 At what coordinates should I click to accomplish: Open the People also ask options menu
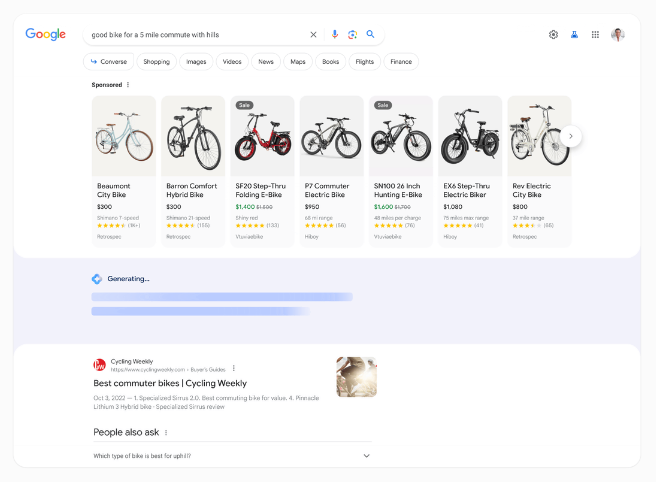point(166,433)
